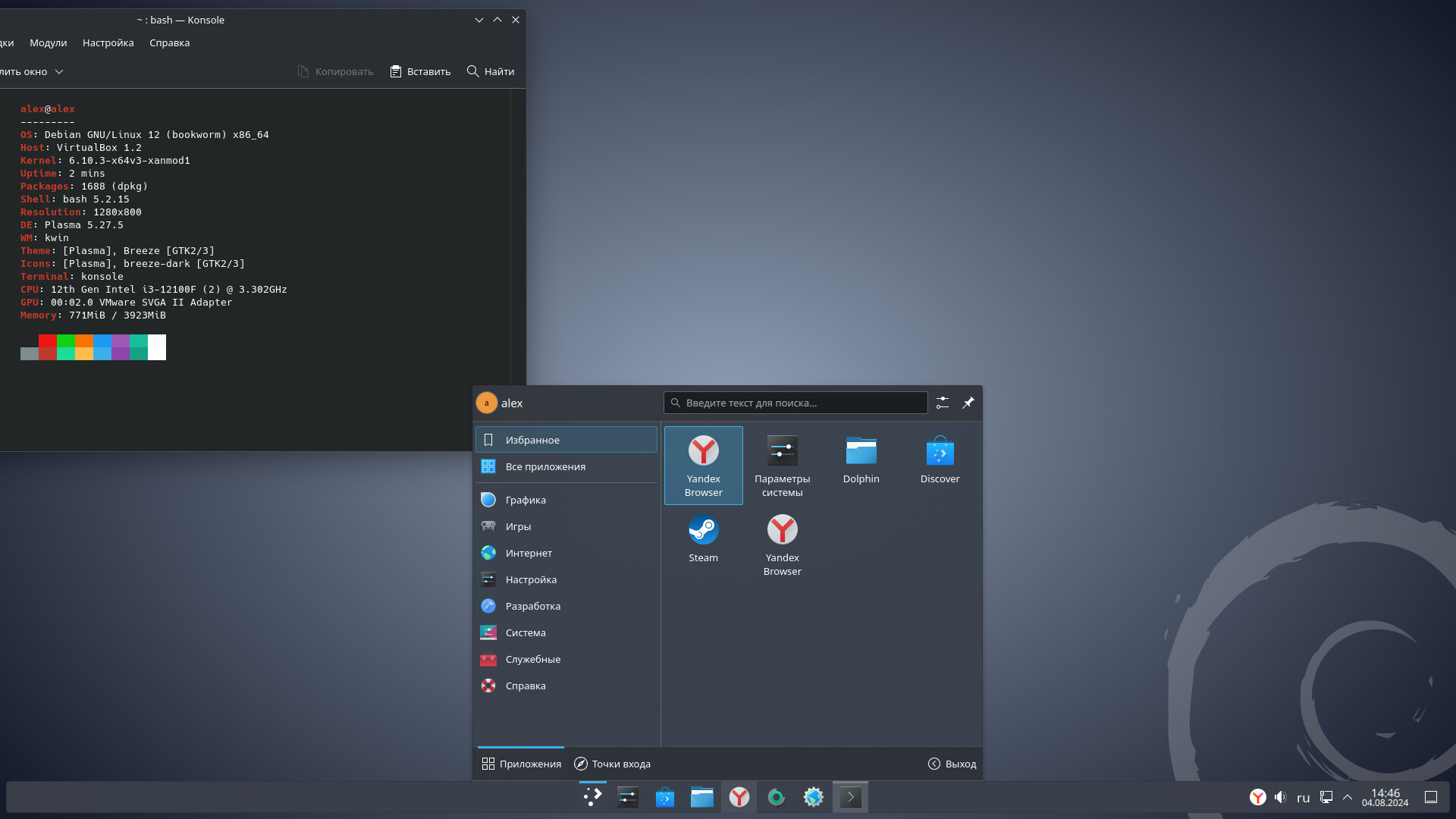The height and width of the screenshot is (819, 1456).
Task: Click the application launcher taskbar icon
Action: pyautogui.click(x=592, y=797)
